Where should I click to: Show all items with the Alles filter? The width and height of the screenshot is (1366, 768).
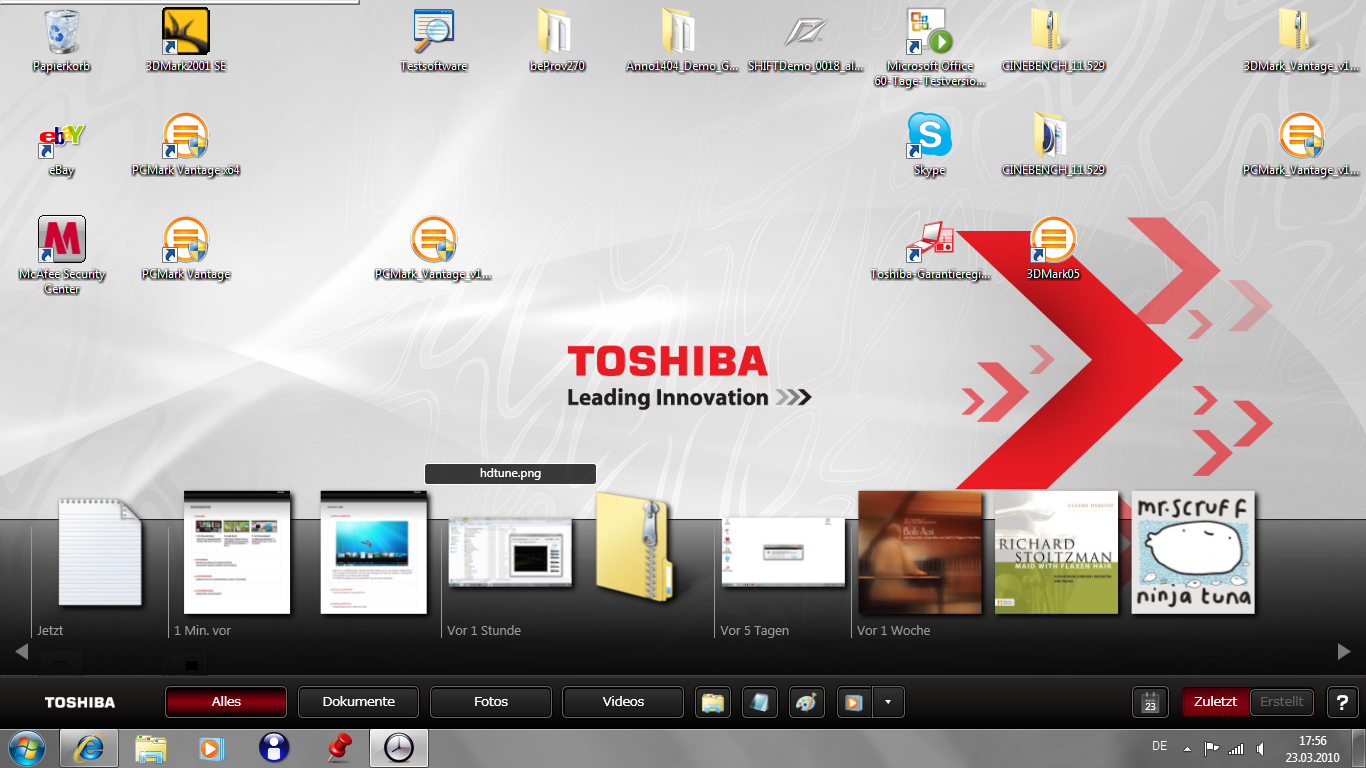226,702
